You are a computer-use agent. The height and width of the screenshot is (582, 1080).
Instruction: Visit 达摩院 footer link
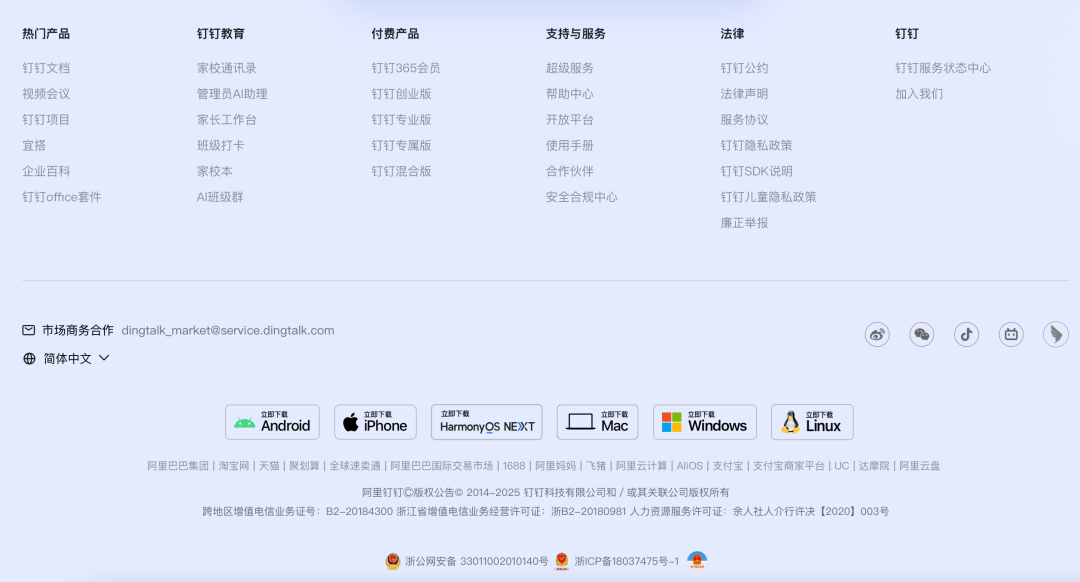coord(874,466)
